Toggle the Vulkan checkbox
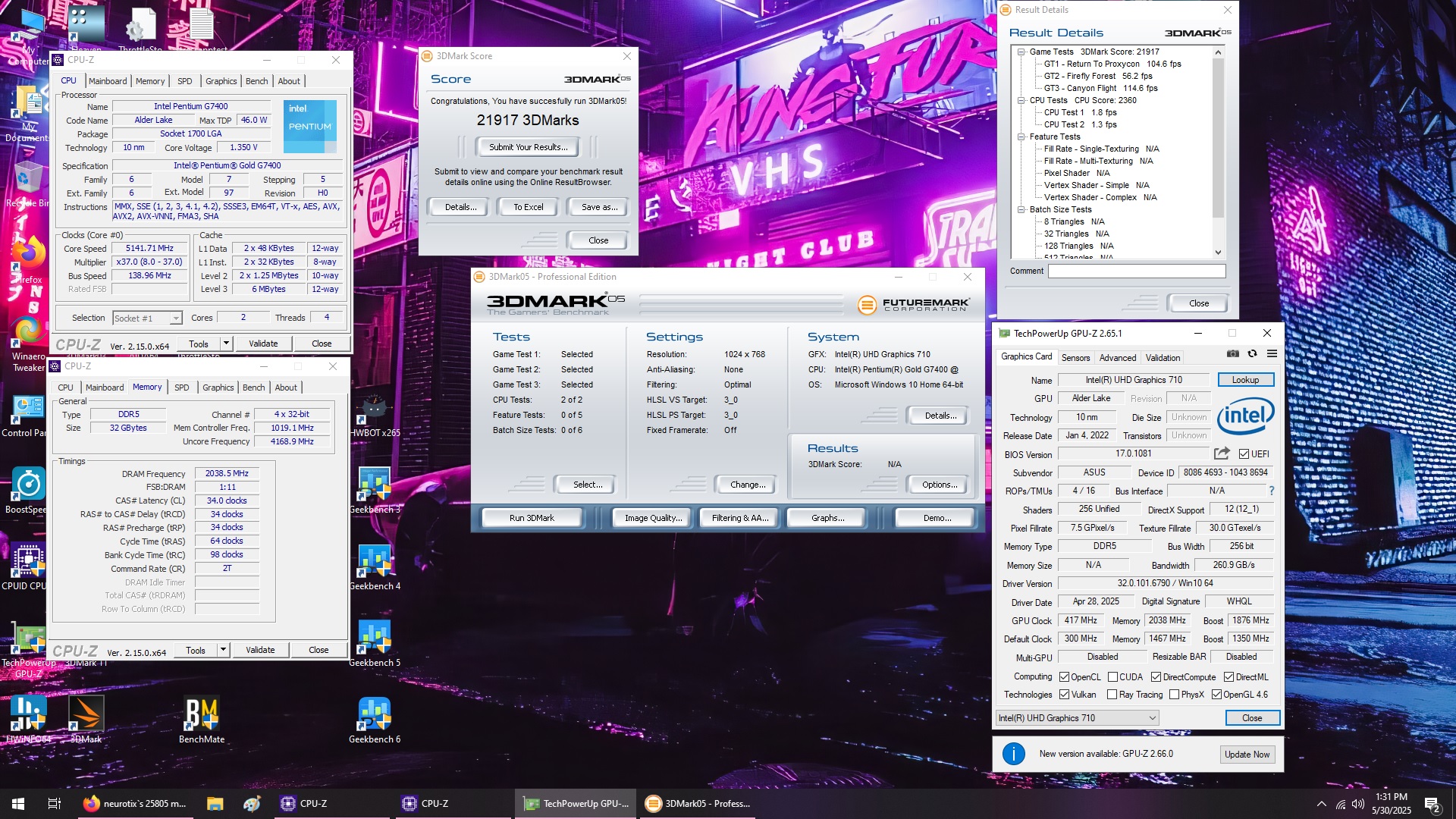The width and height of the screenshot is (1456, 819). pyautogui.click(x=1064, y=695)
